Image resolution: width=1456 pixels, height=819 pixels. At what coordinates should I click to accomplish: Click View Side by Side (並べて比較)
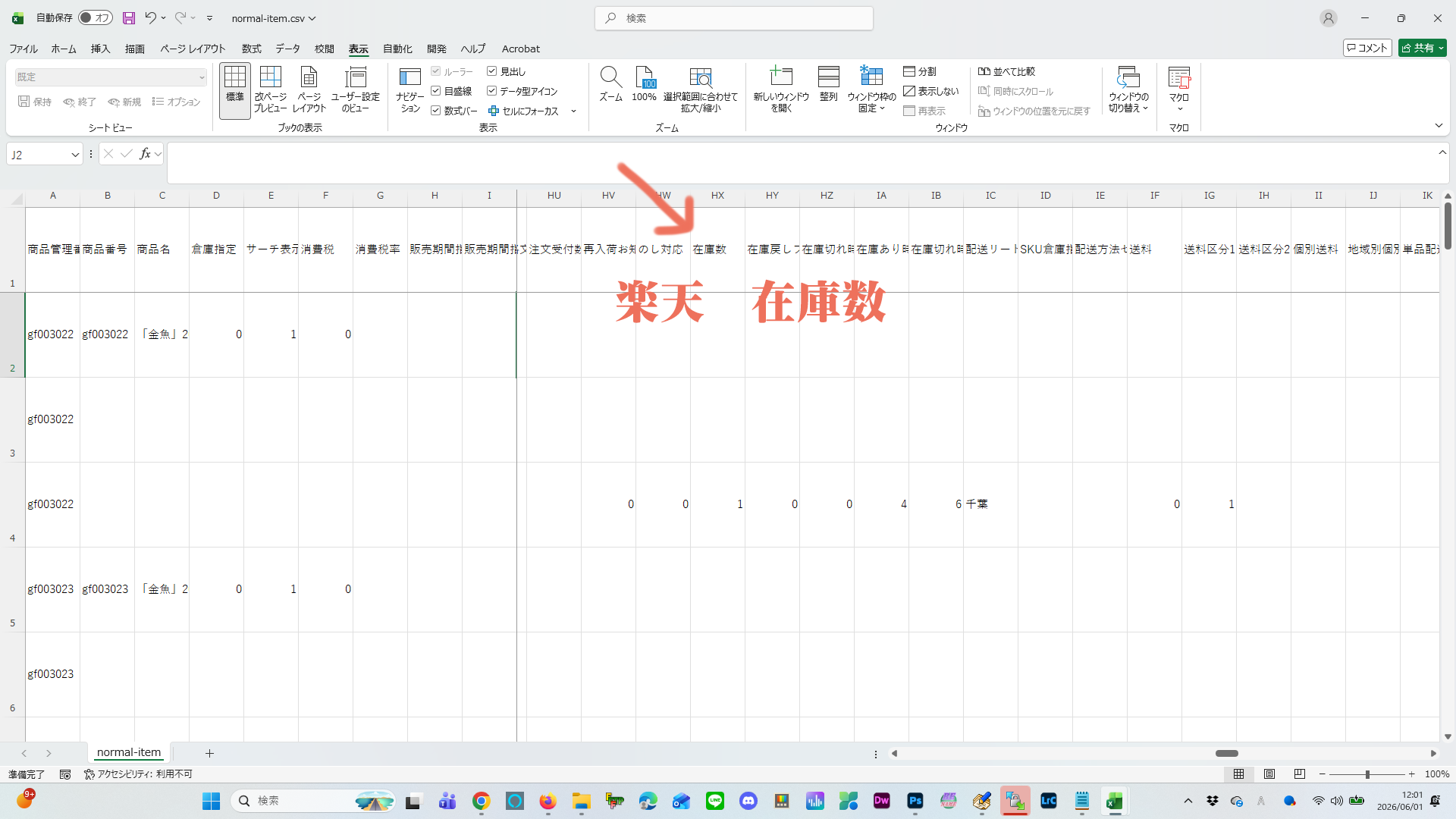(x=1006, y=71)
